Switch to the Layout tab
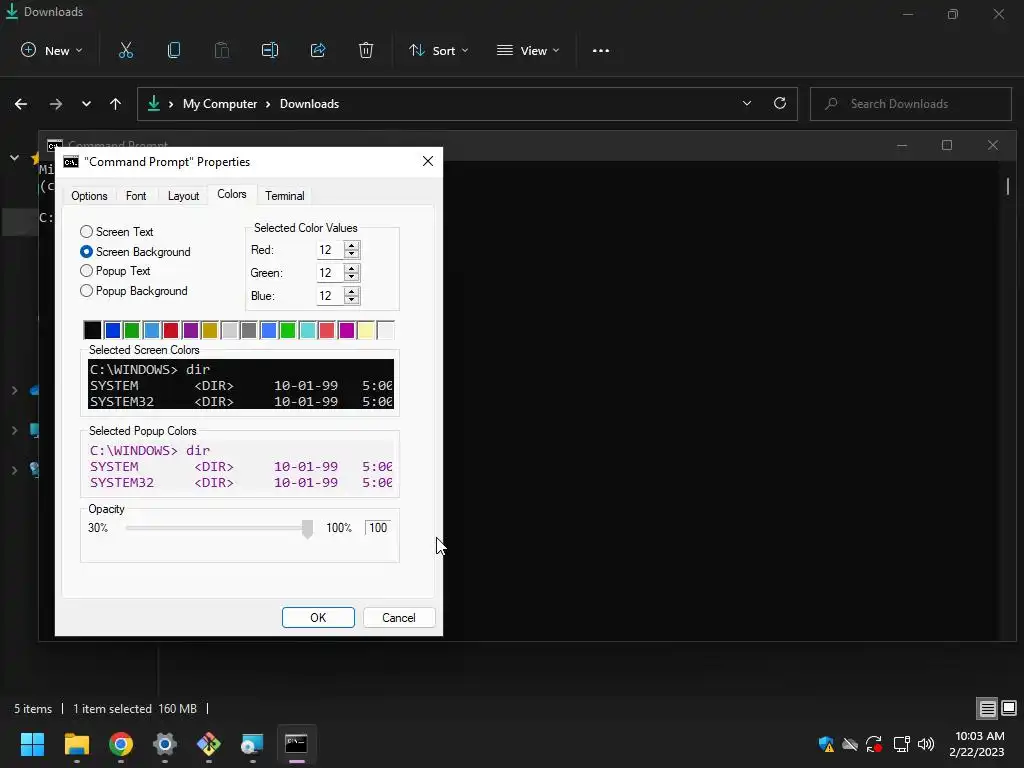 (184, 196)
